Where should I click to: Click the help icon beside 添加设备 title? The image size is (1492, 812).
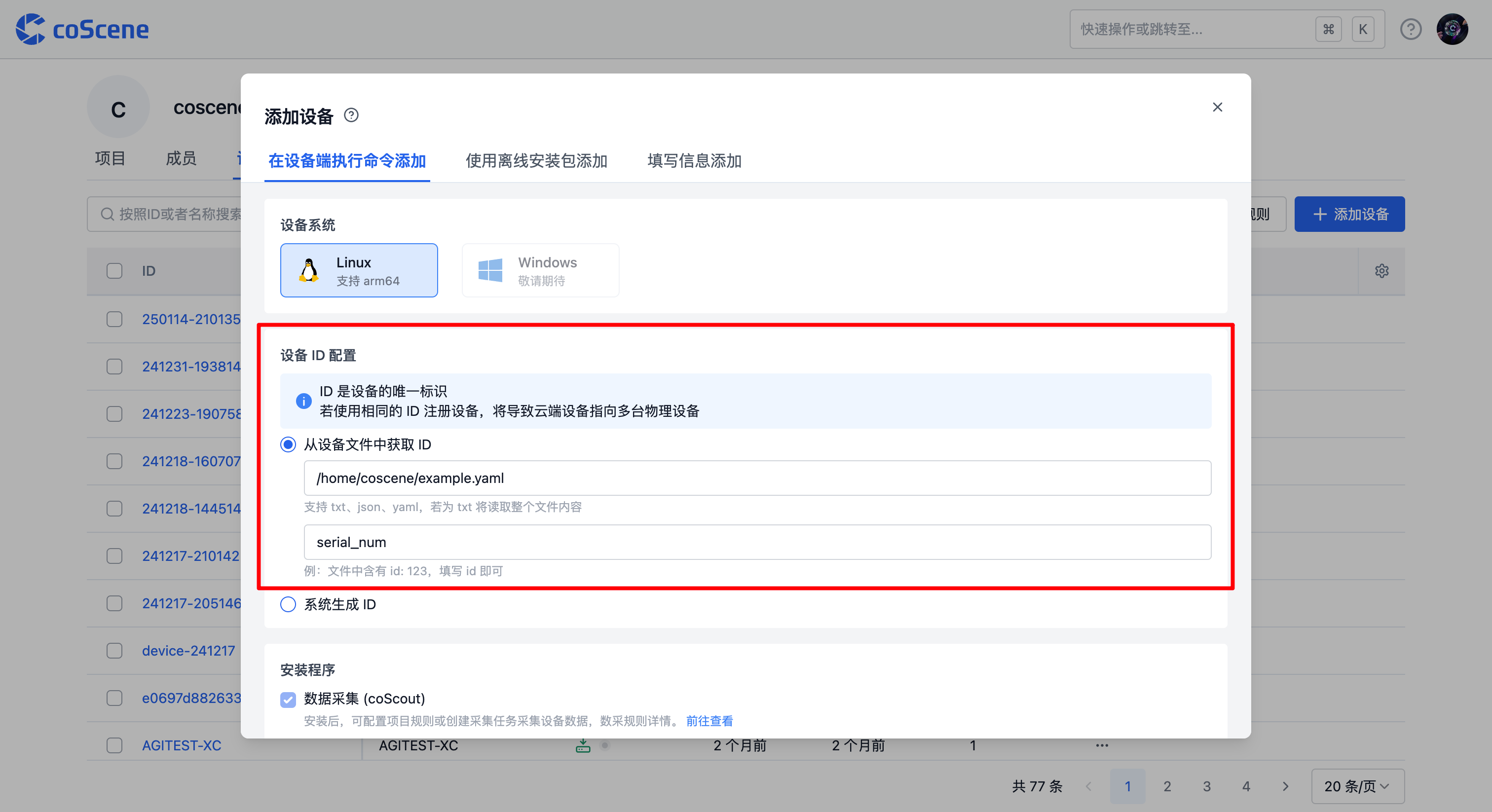click(351, 115)
